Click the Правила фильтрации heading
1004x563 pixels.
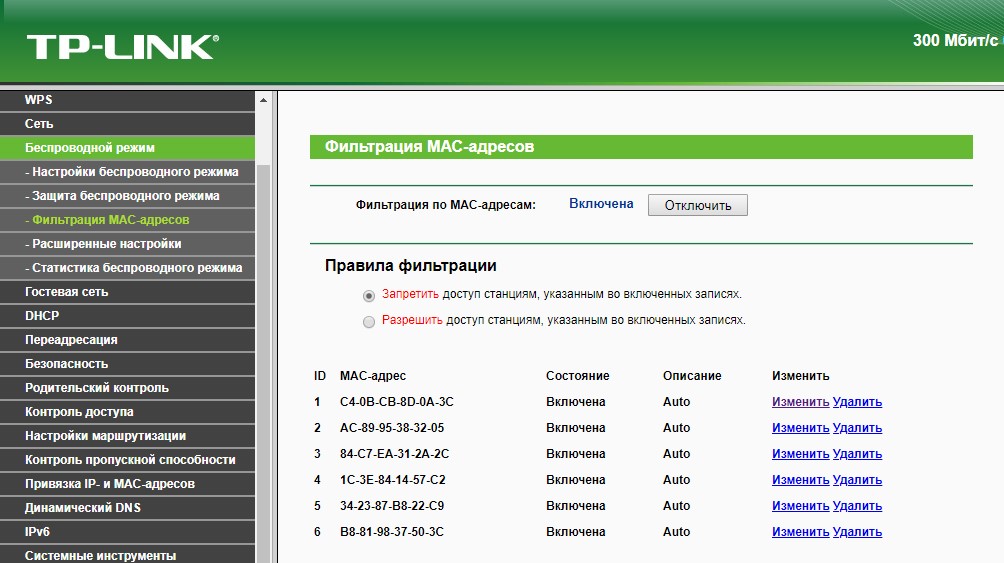coord(410,266)
